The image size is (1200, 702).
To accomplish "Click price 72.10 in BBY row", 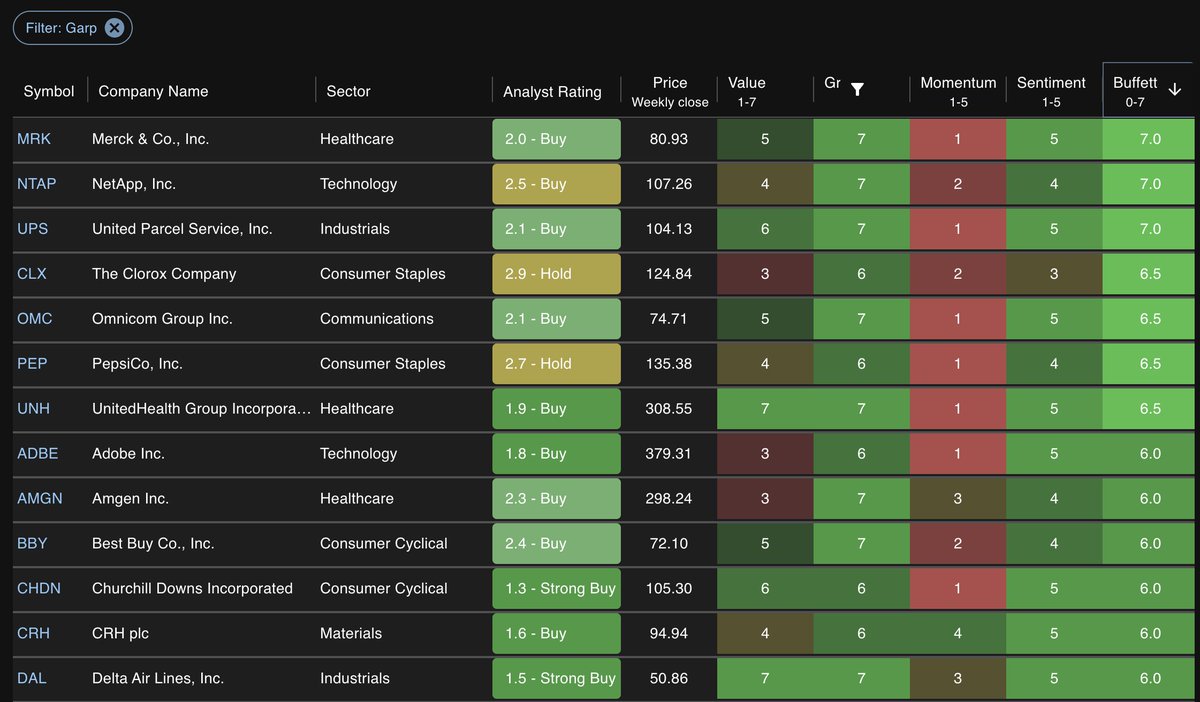I will coord(669,544).
